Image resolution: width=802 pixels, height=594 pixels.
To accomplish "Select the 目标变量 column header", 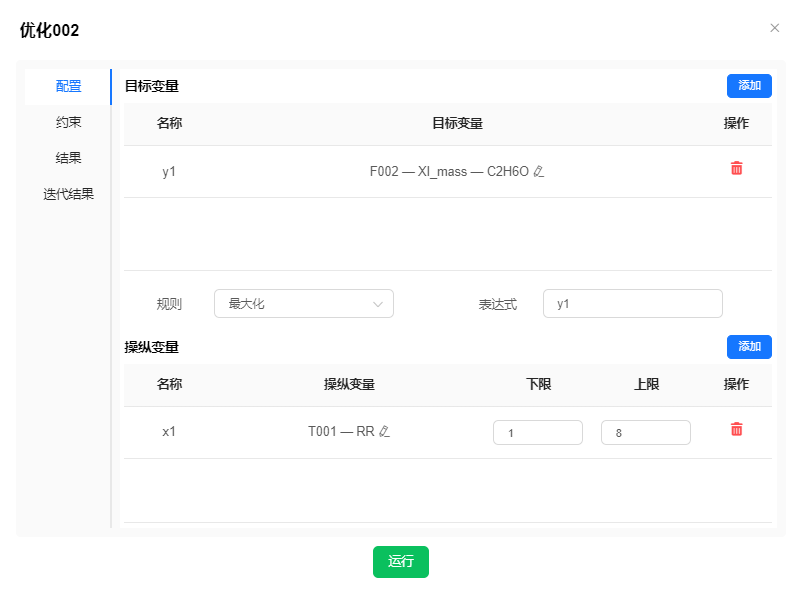I will click(457, 123).
